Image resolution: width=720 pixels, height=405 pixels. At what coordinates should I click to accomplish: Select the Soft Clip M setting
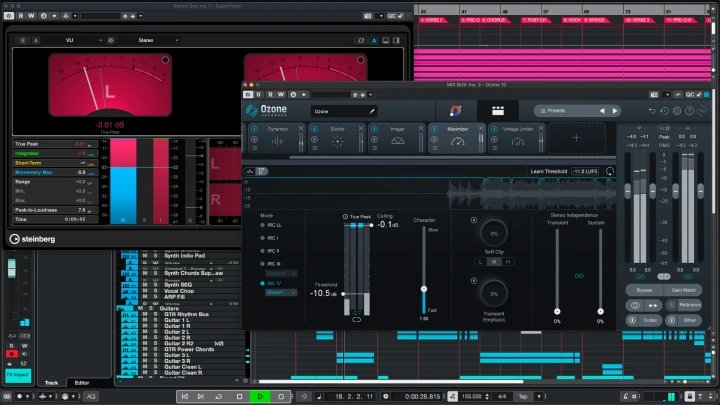point(494,262)
